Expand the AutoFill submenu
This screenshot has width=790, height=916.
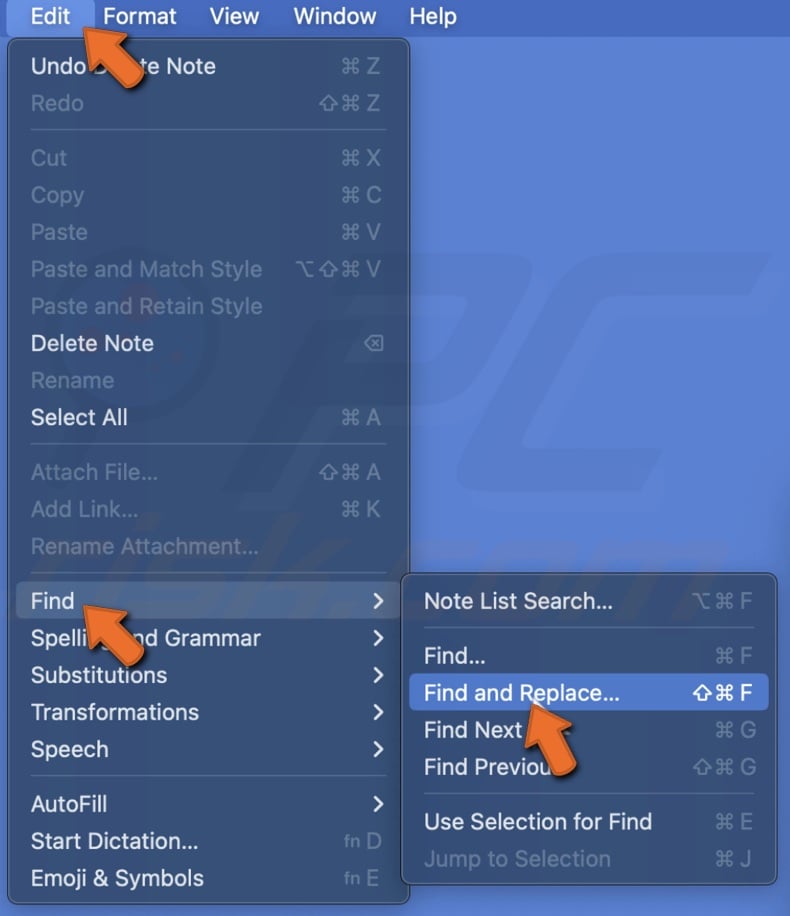pos(69,804)
